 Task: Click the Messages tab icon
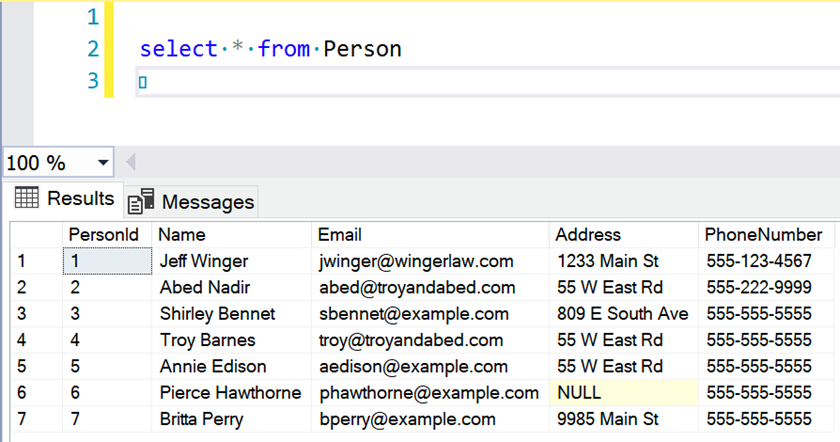(x=141, y=201)
